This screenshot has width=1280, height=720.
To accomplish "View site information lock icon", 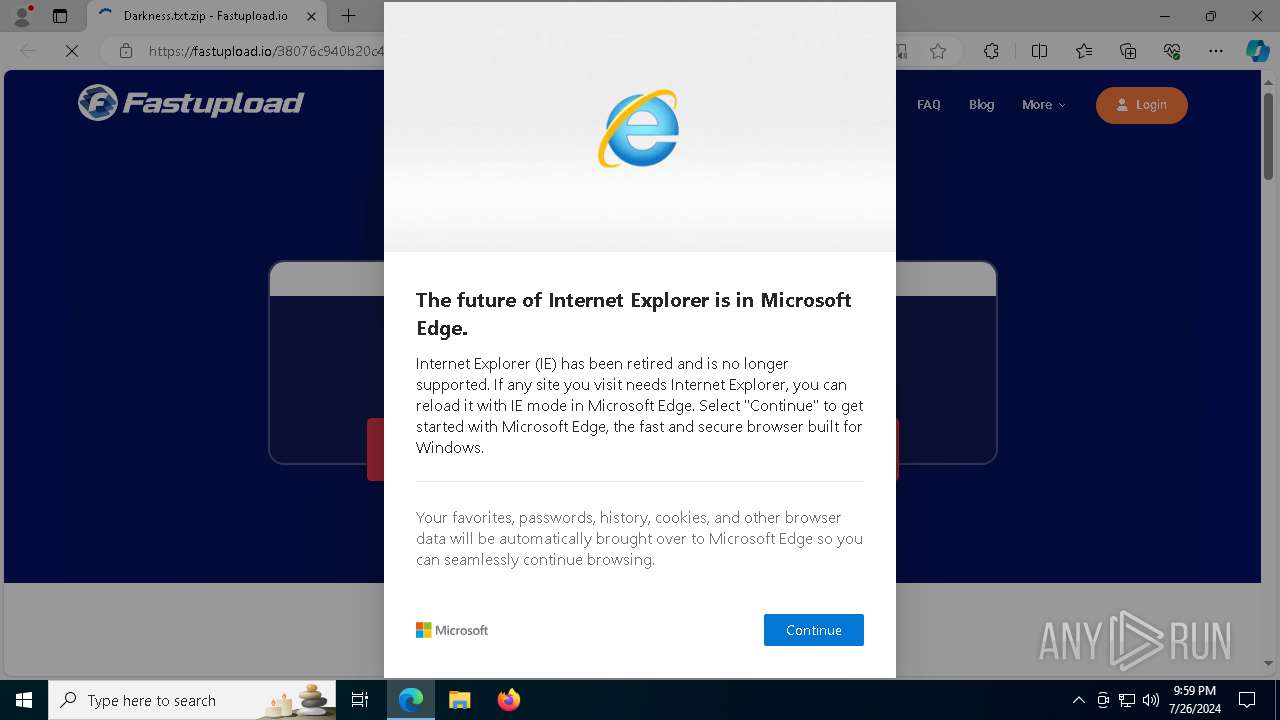I will [125, 51].
